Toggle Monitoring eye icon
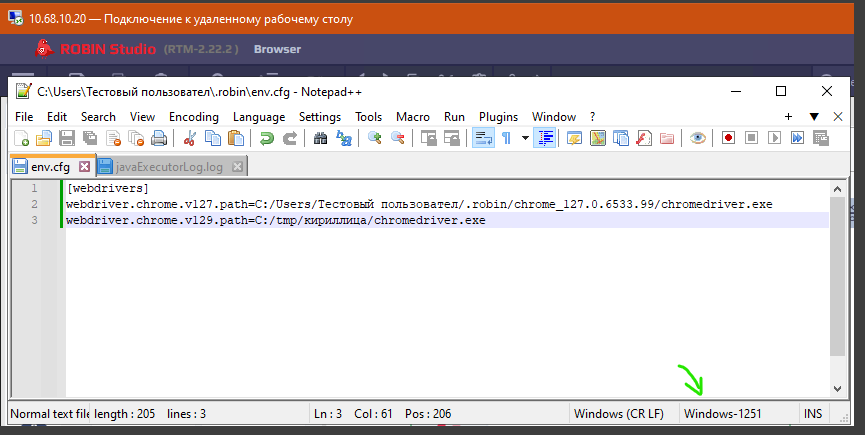This screenshot has width=865, height=435. pos(697,138)
